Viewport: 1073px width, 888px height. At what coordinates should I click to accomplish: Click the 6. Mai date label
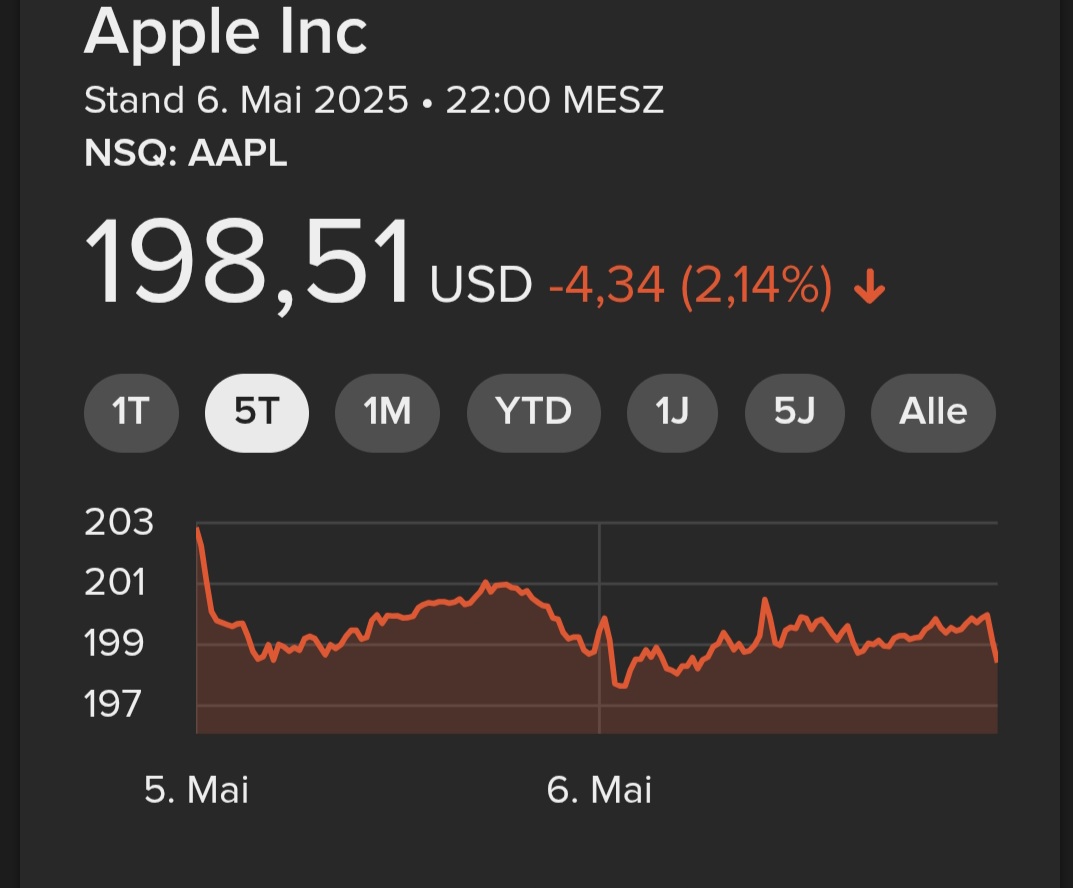(599, 790)
